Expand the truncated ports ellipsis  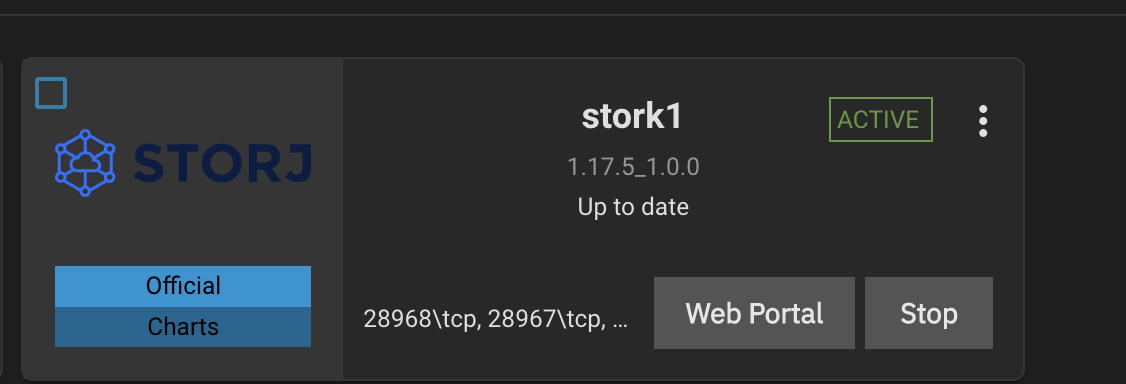(622, 321)
